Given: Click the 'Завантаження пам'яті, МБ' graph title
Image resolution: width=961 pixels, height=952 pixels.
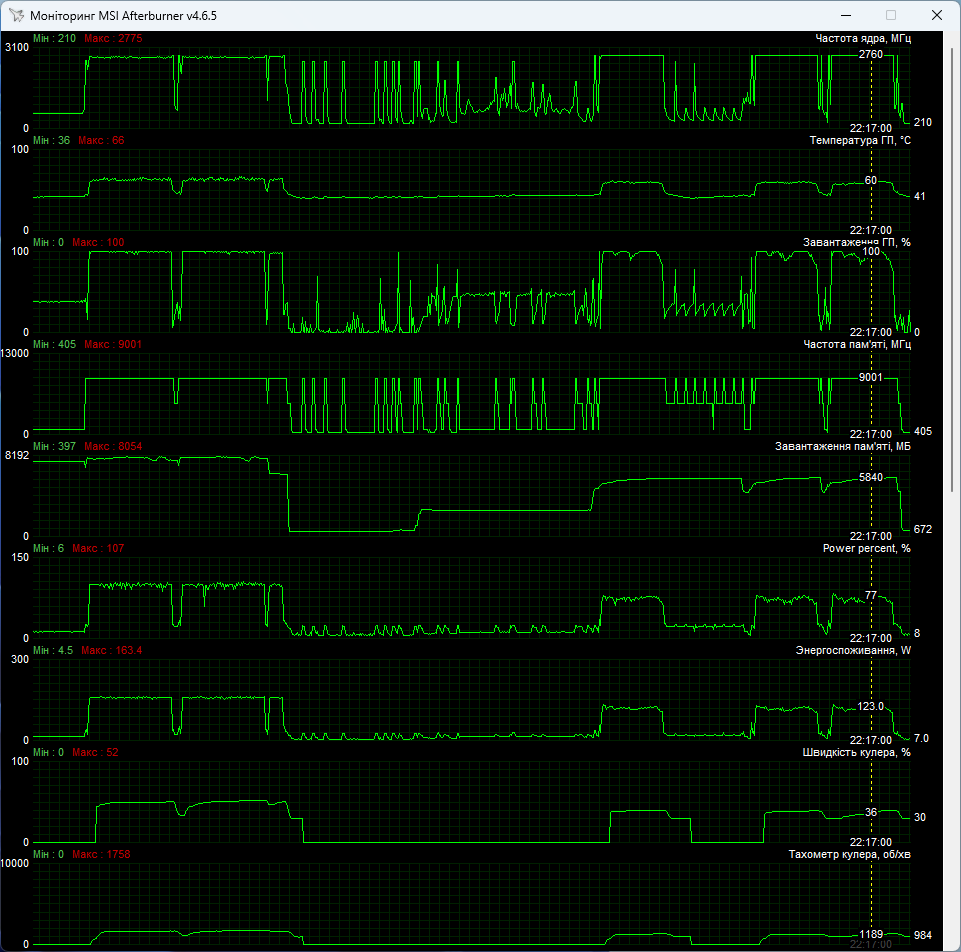Looking at the screenshot, I should pos(843,446).
